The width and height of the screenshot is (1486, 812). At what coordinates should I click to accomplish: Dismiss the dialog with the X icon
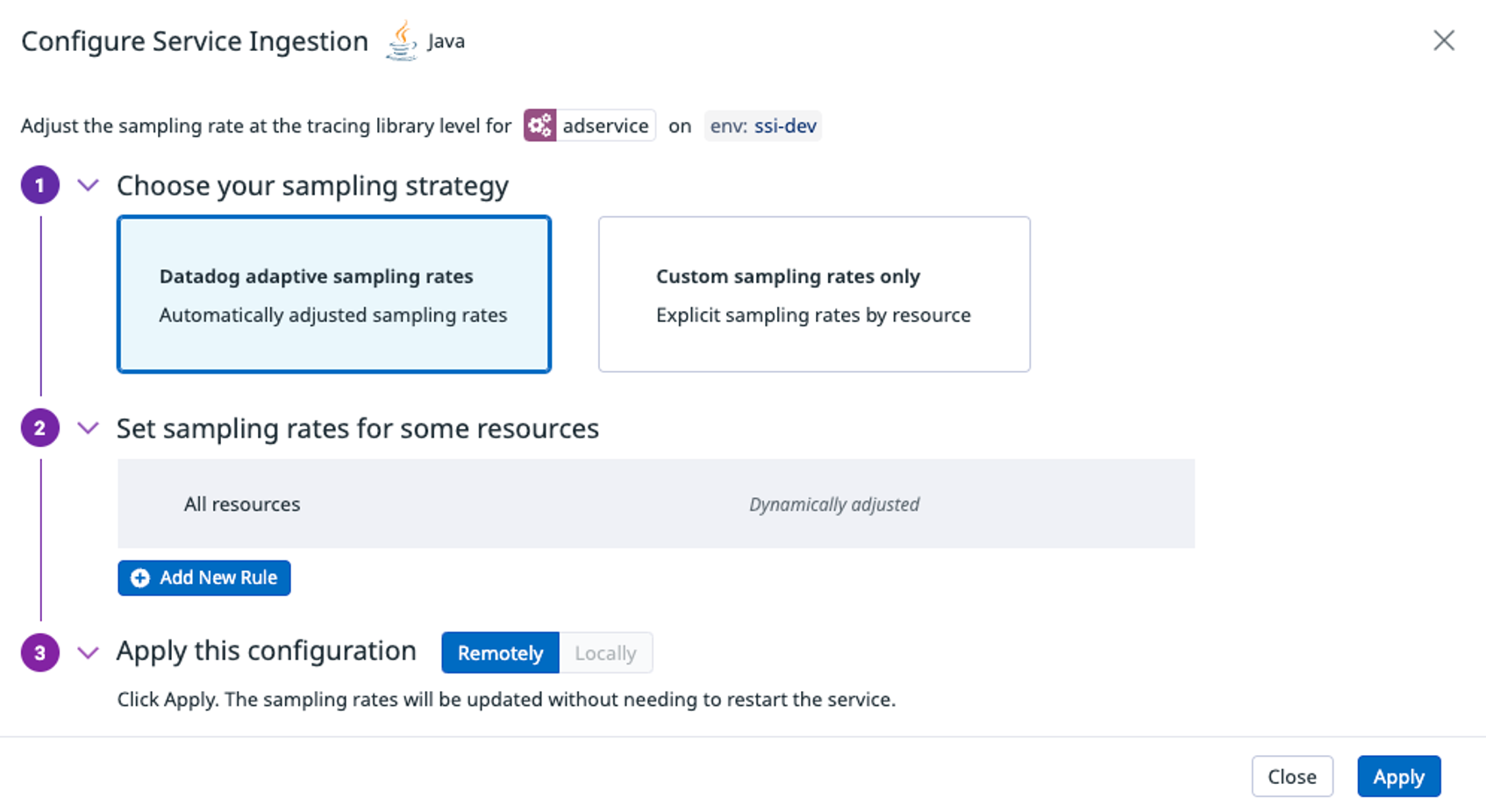point(1444,39)
